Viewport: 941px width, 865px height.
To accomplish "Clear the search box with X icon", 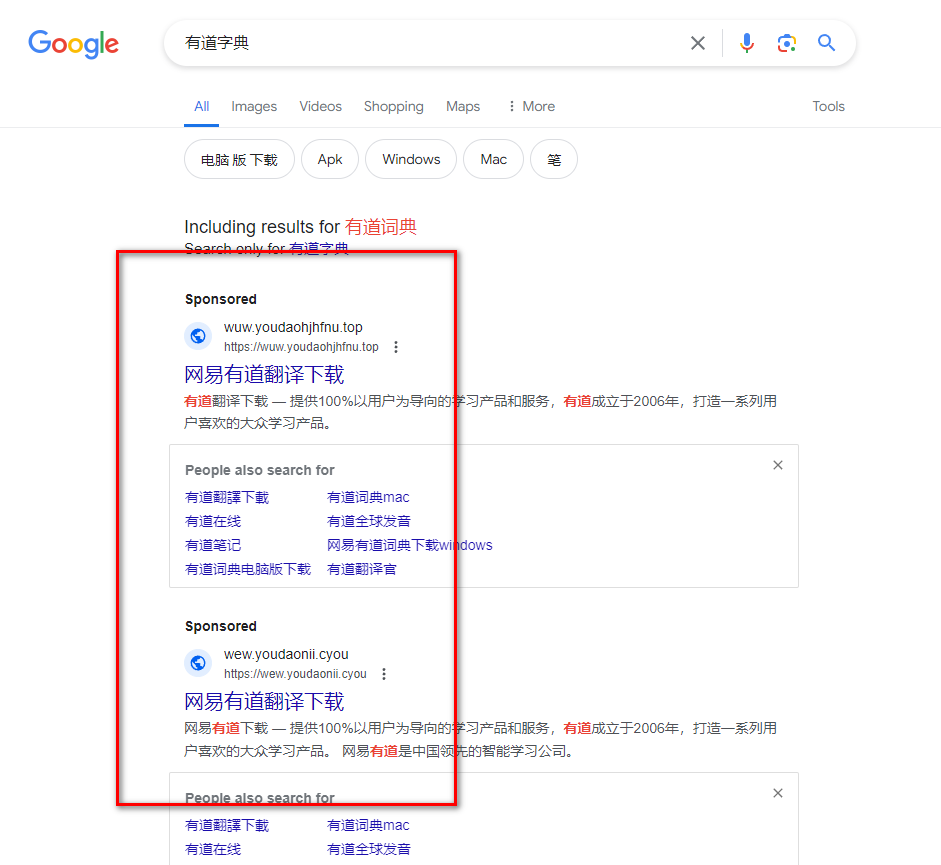I will tap(698, 43).
